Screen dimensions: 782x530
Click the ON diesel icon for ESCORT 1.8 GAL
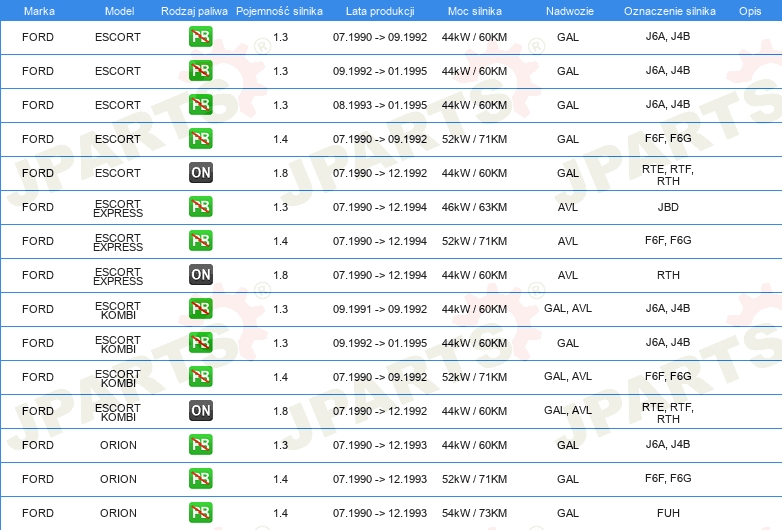point(200,173)
